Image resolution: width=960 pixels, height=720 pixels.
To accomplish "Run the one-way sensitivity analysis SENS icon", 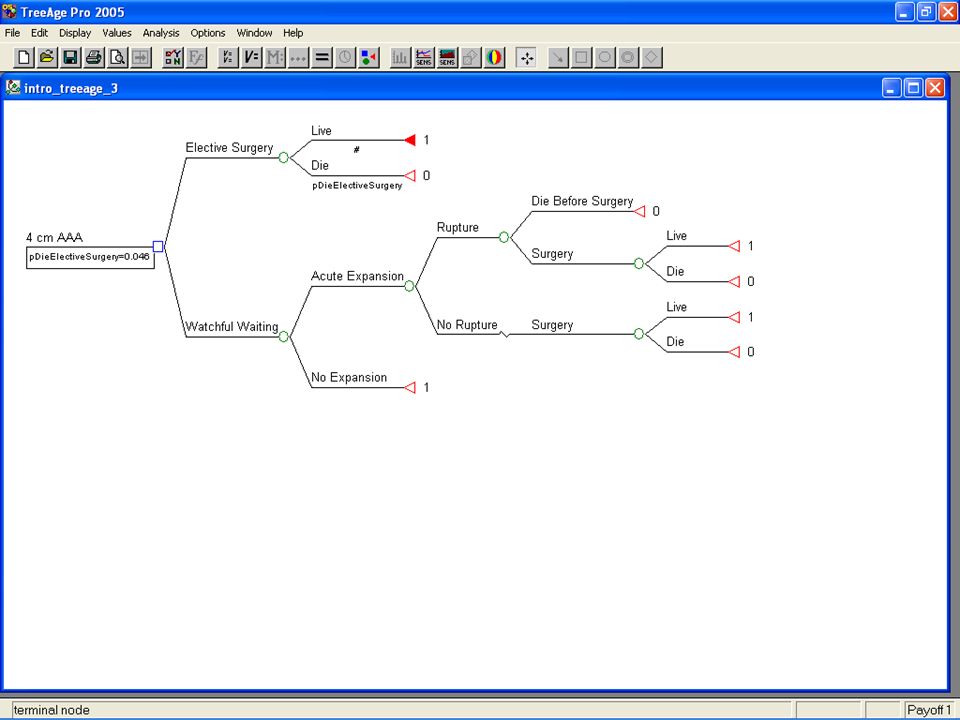I will 424,58.
